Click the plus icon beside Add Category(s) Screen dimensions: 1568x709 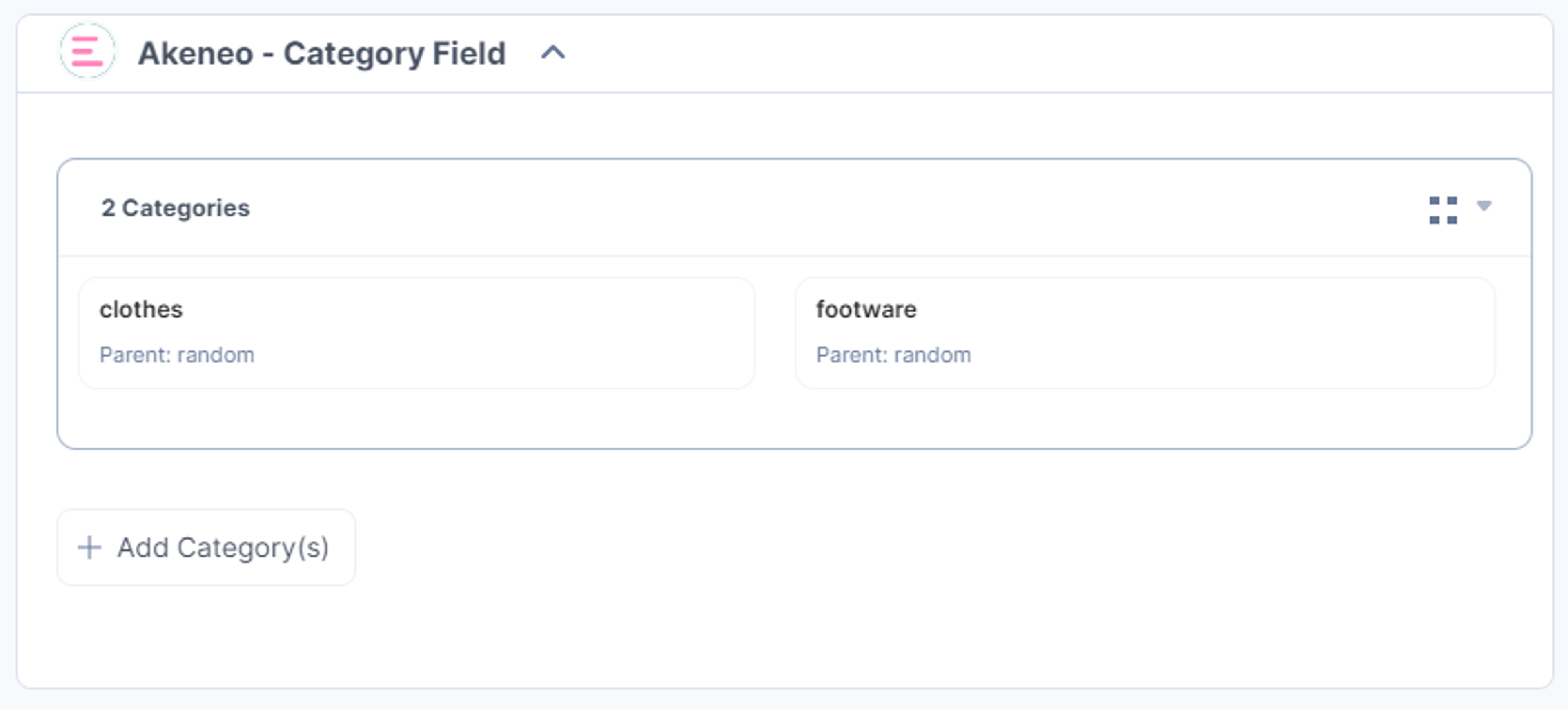point(89,547)
